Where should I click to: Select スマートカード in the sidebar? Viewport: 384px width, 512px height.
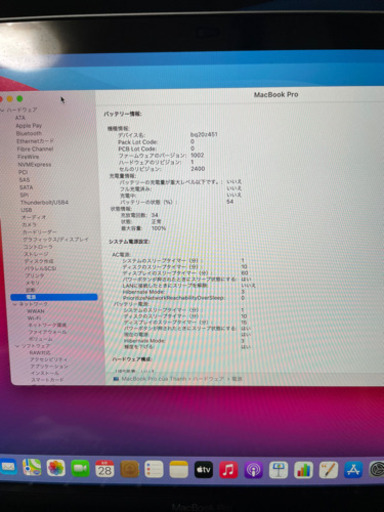tap(47, 380)
